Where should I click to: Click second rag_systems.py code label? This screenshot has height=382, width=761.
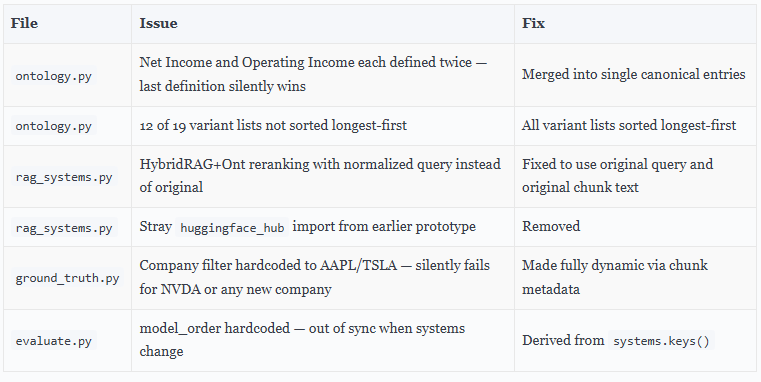64,228
